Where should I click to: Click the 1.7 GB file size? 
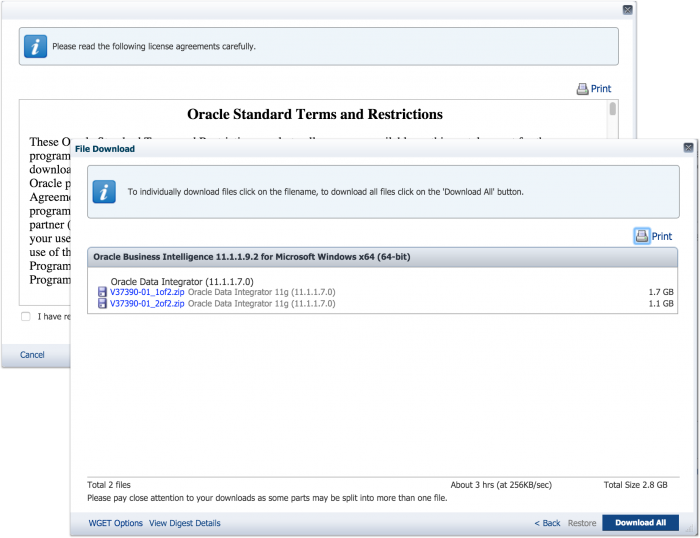[x=661, y=292]
